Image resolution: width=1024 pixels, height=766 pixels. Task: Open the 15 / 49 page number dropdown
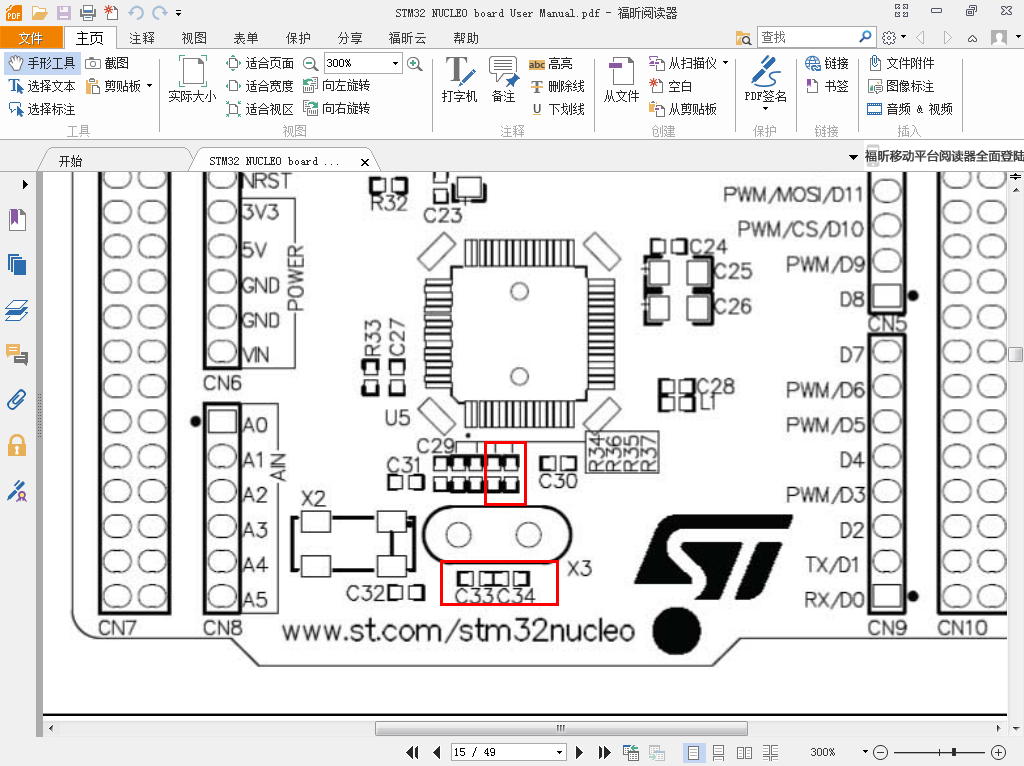(x=559, y=752)
